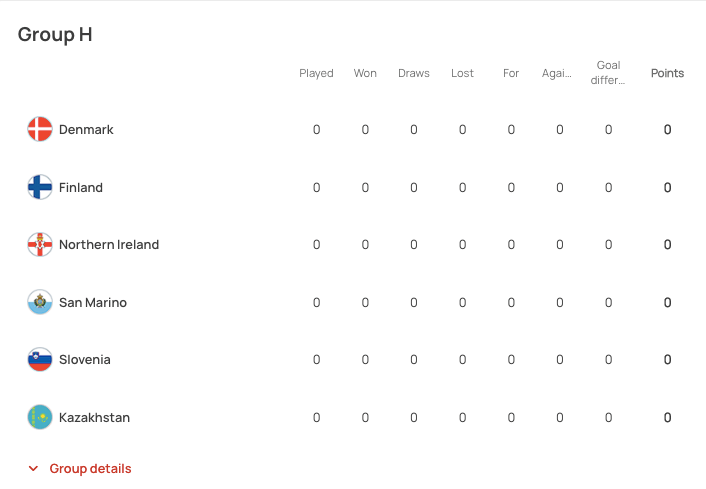Image resolution: width=706 pixels, height=489 pixels.
Task: Click the Draws column header
Action: point(413,73)
